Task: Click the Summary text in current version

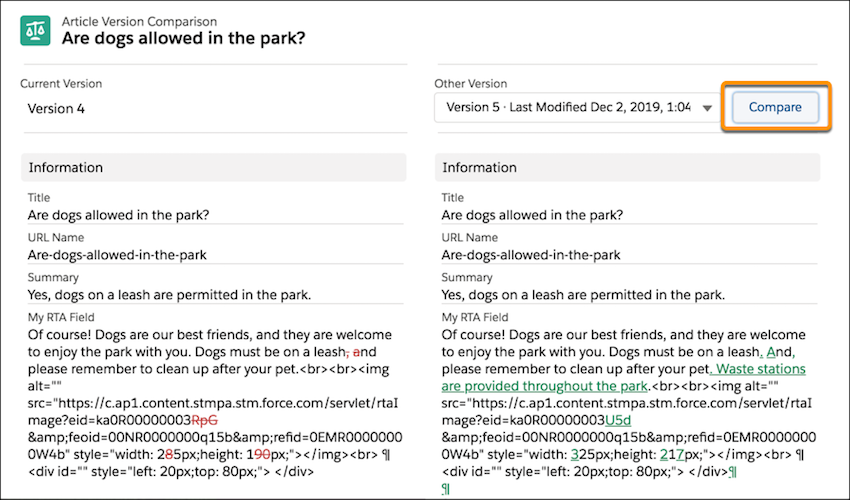Action: point(169,294)
